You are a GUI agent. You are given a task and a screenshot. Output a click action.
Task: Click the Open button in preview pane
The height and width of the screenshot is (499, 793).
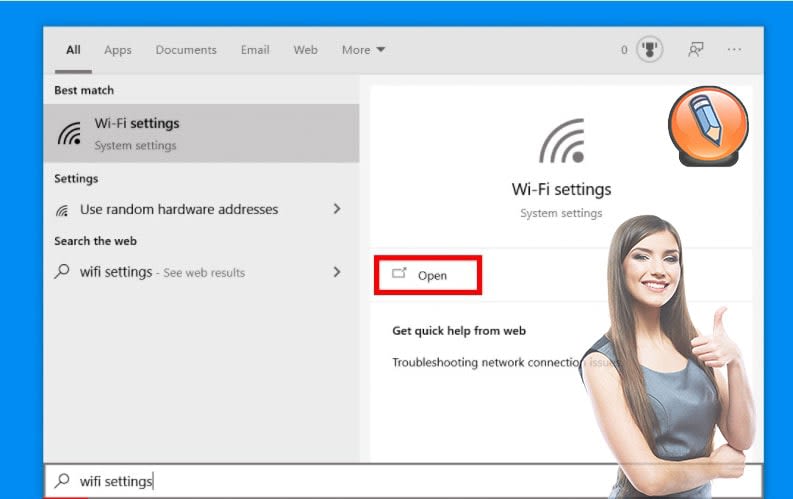[428, 275]
